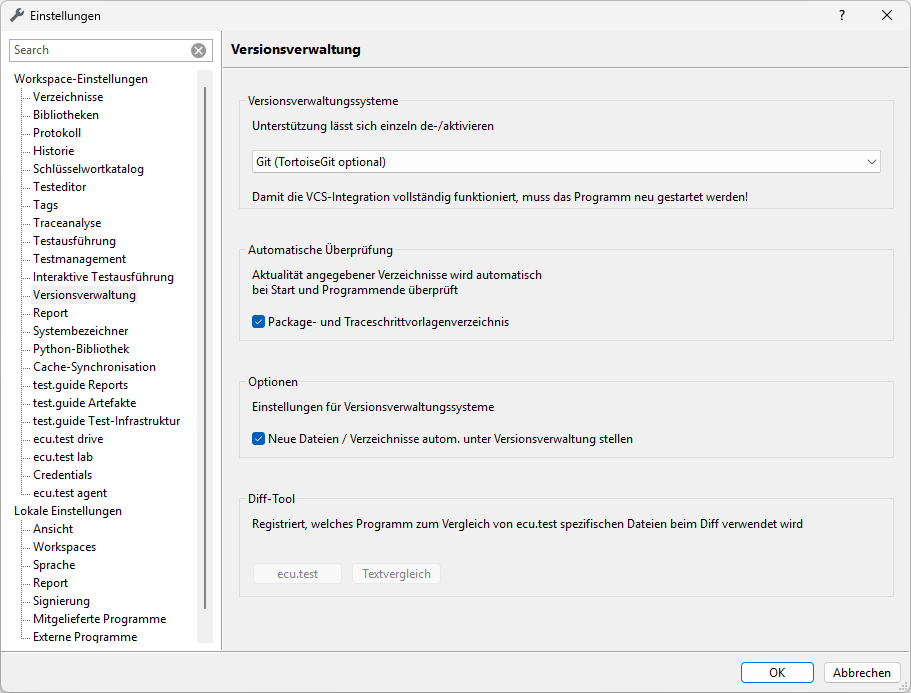911x693 pixels.
Task: Open Traceanalyse settings
Action: 67,223
